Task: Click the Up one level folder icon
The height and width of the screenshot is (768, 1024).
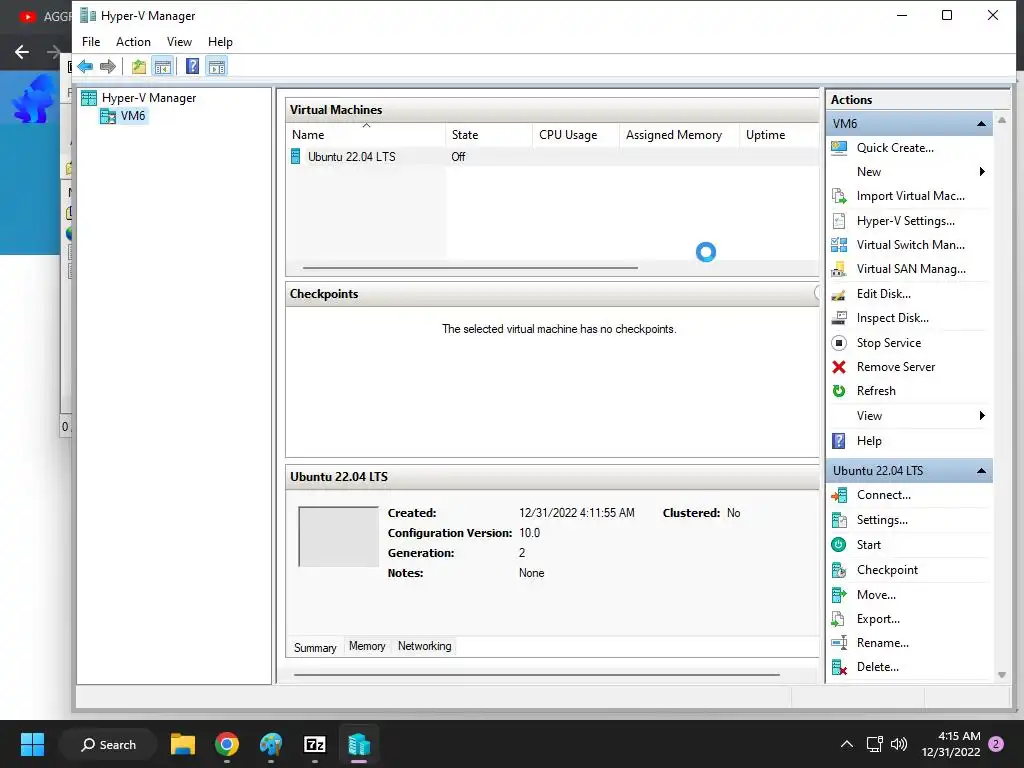Action: (x=138, y=66)
